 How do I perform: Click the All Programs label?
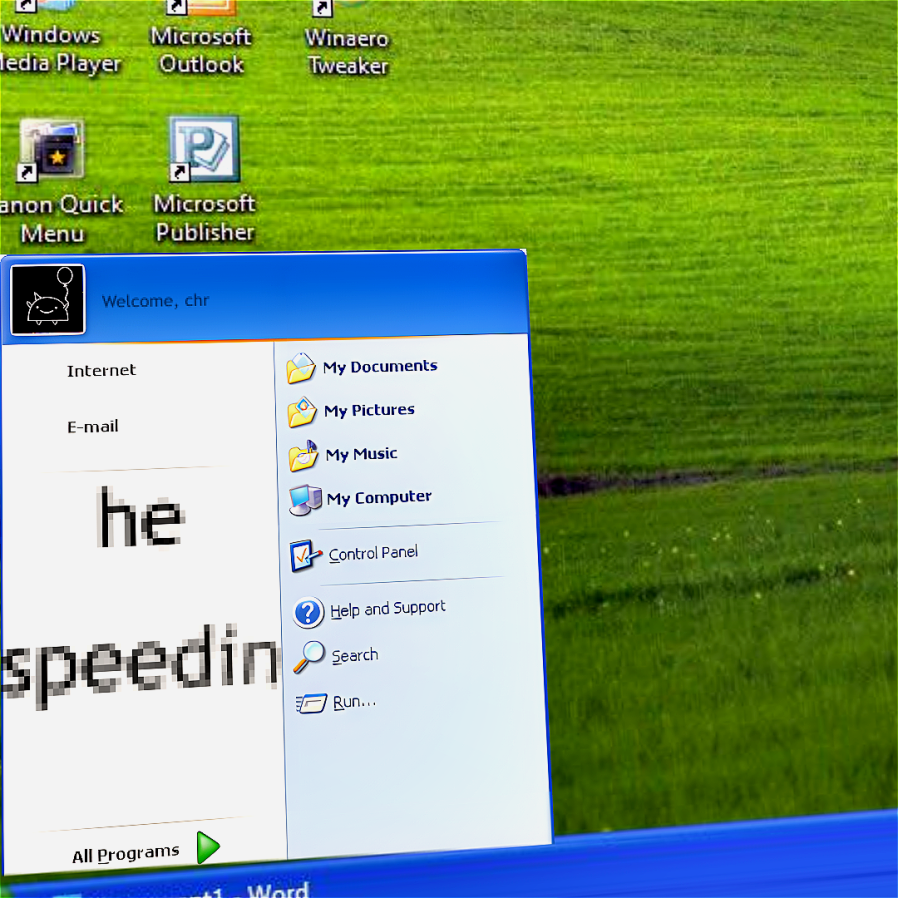coord(126,854)
